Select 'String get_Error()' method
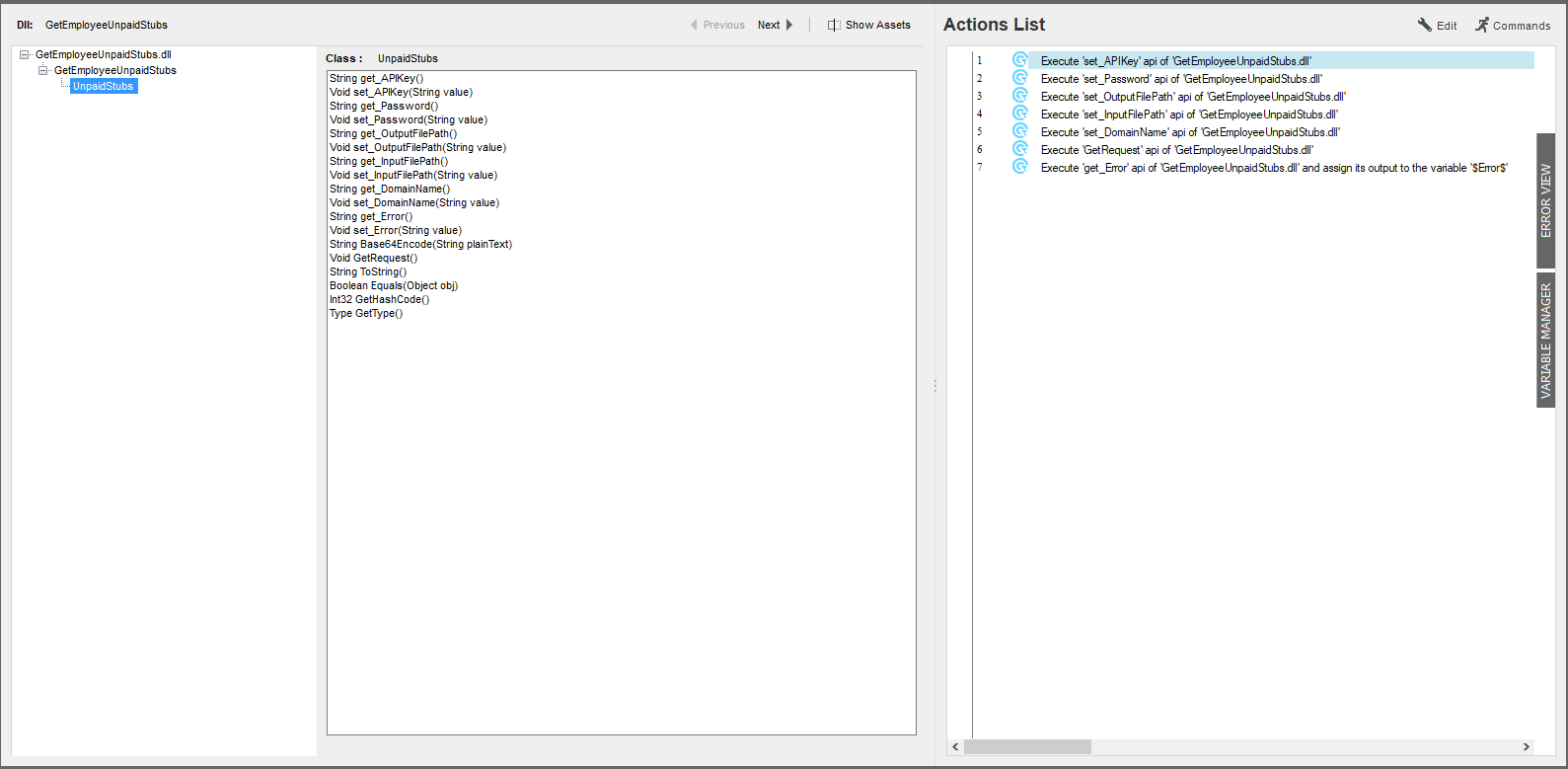 [x=371, y=217]
